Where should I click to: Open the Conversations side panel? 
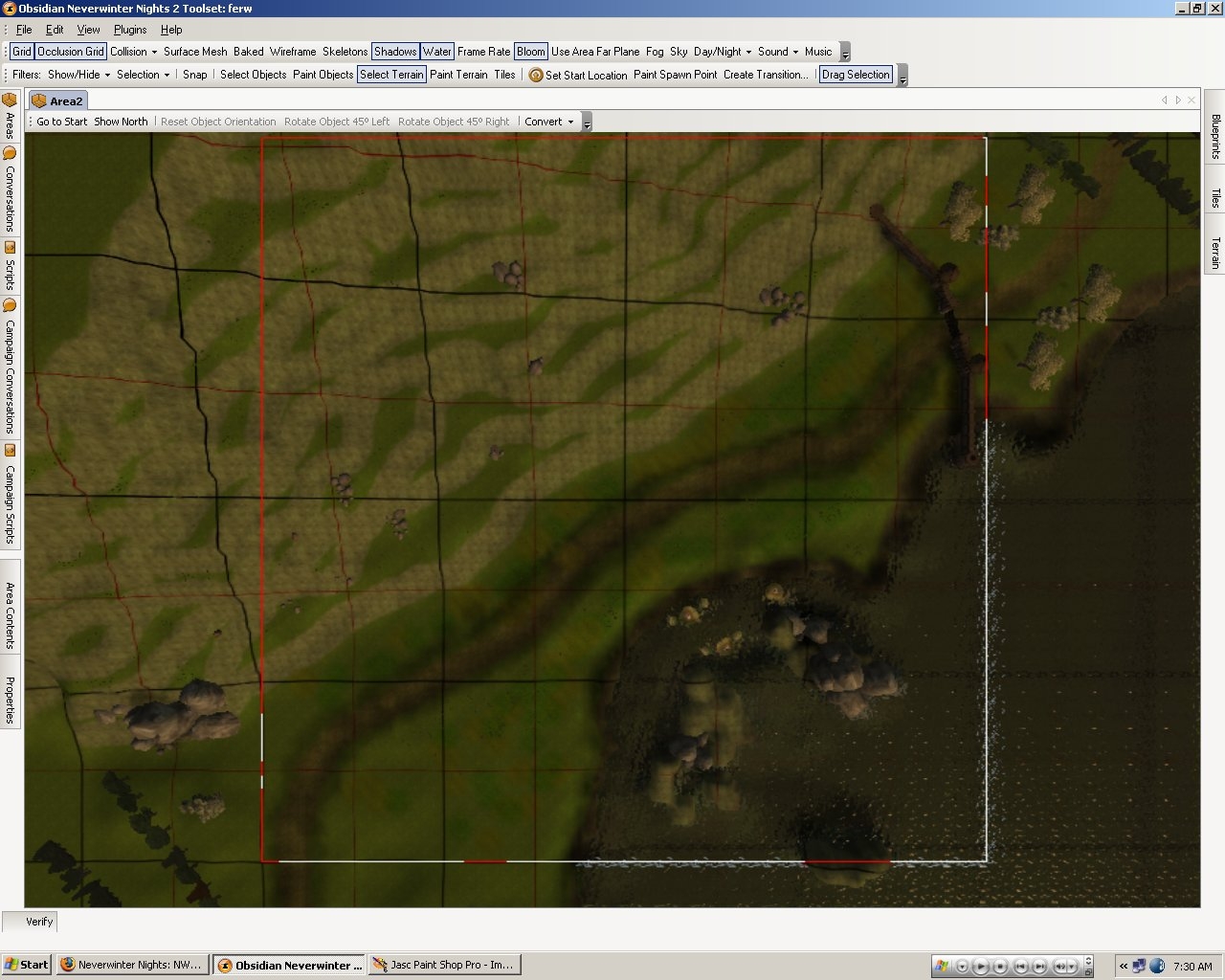point(10,189)
